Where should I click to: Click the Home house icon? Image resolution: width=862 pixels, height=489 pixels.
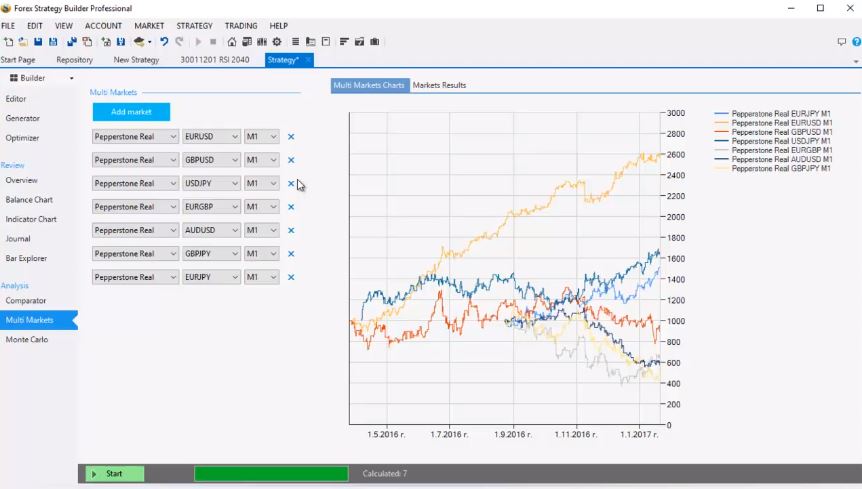tap(232, 42)
